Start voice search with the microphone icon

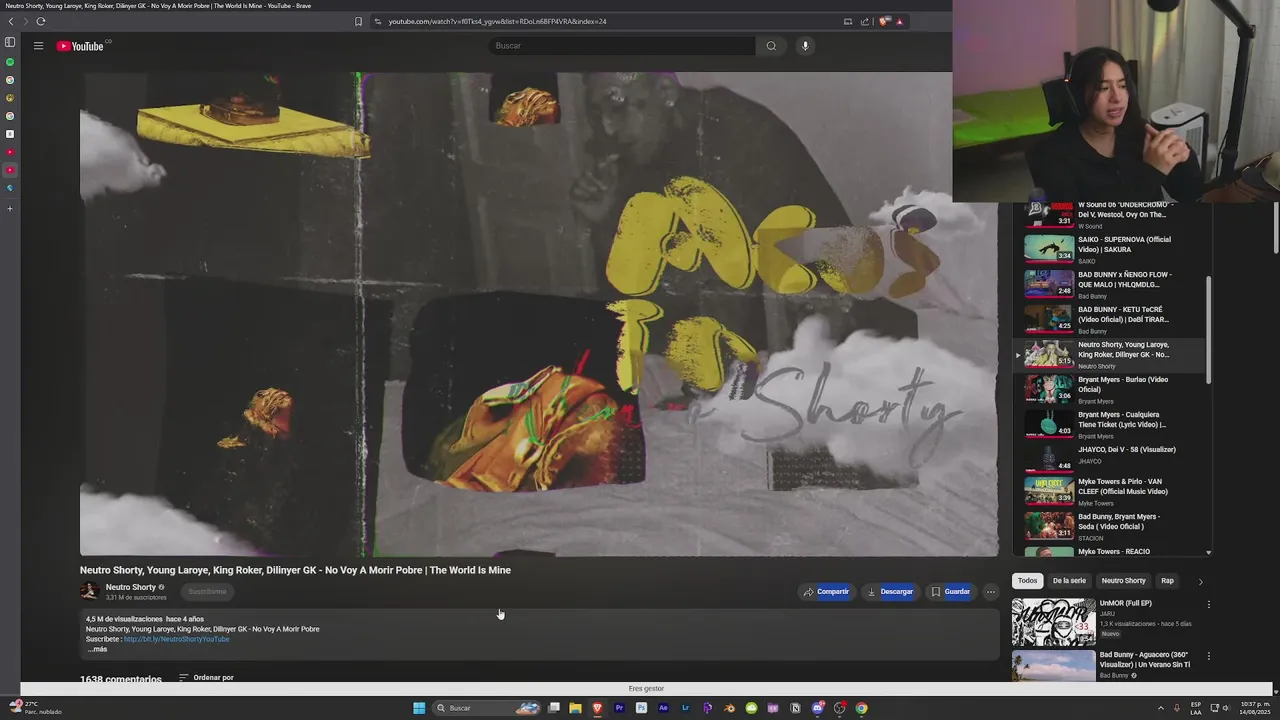pyautogui.click(x=805, y=46)
